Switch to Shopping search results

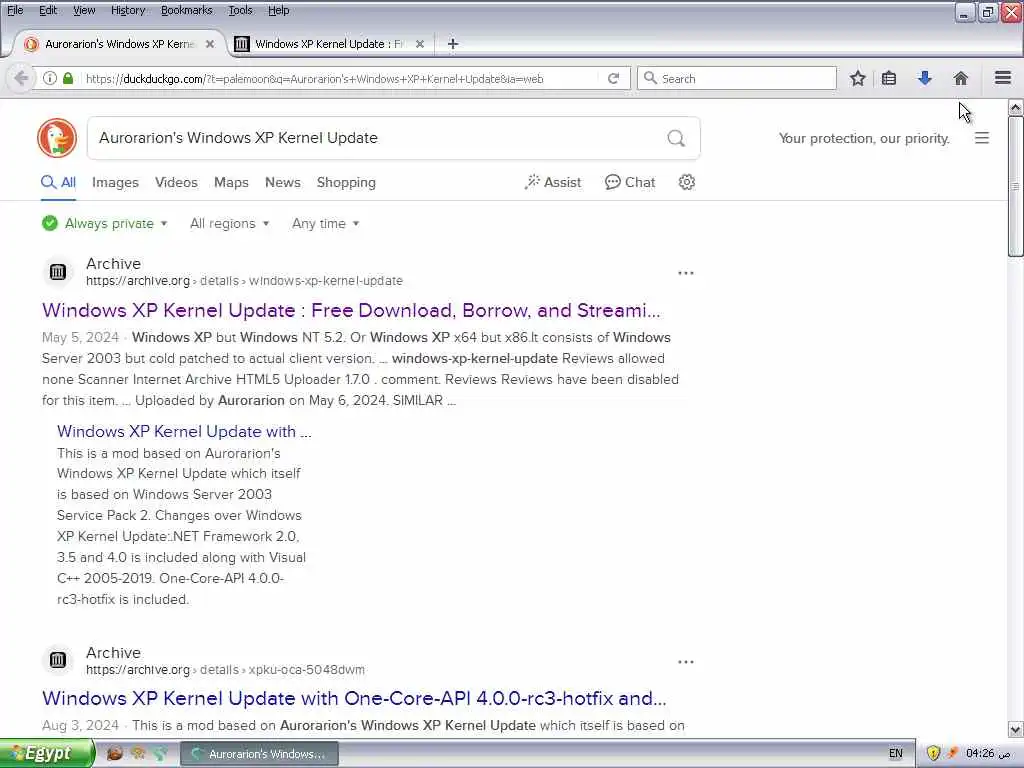click(x=346, y=182)
